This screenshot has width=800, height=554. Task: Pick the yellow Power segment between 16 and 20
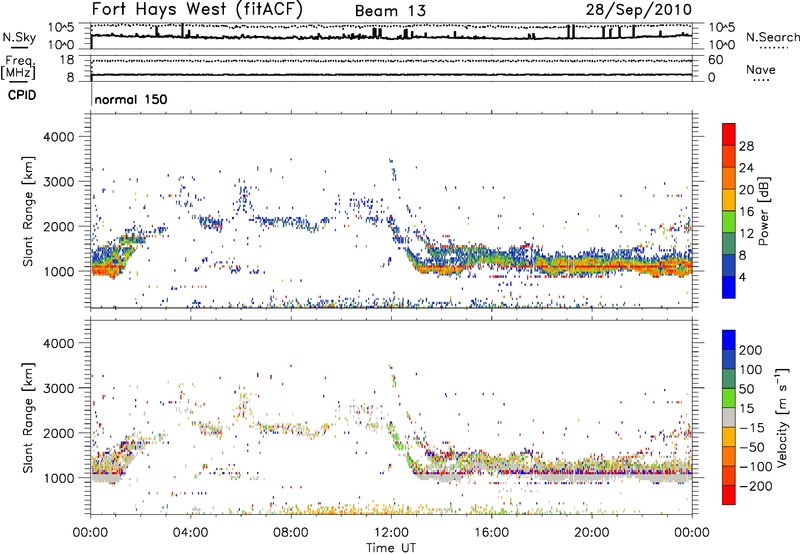click(x=729, y=199)
